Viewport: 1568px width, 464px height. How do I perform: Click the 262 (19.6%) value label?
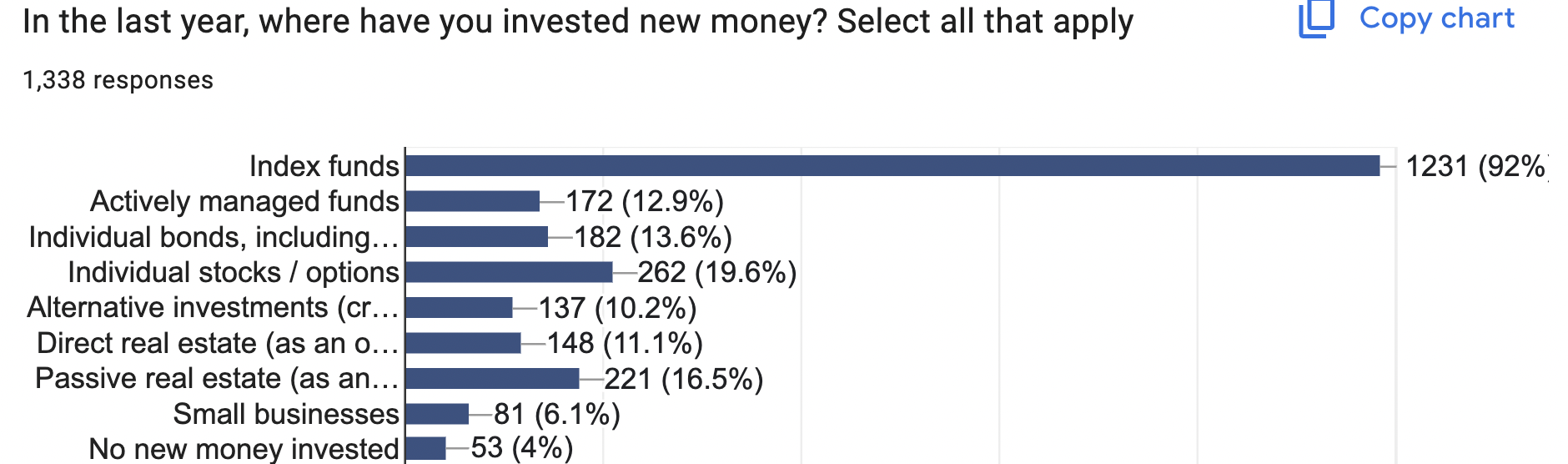717,272
